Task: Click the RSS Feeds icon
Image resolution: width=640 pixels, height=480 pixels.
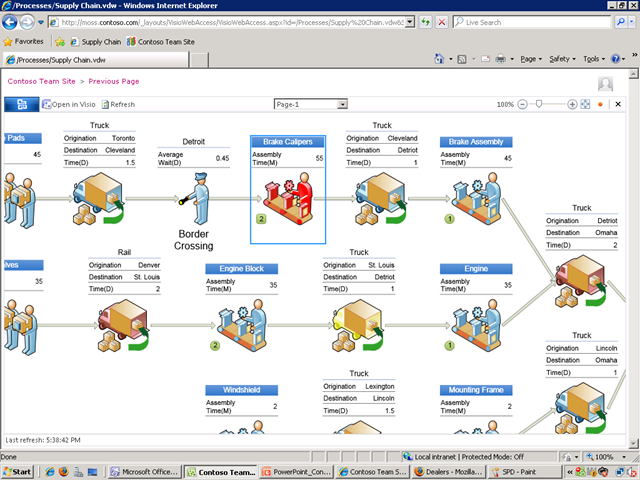Action: (x=462, y=60)
